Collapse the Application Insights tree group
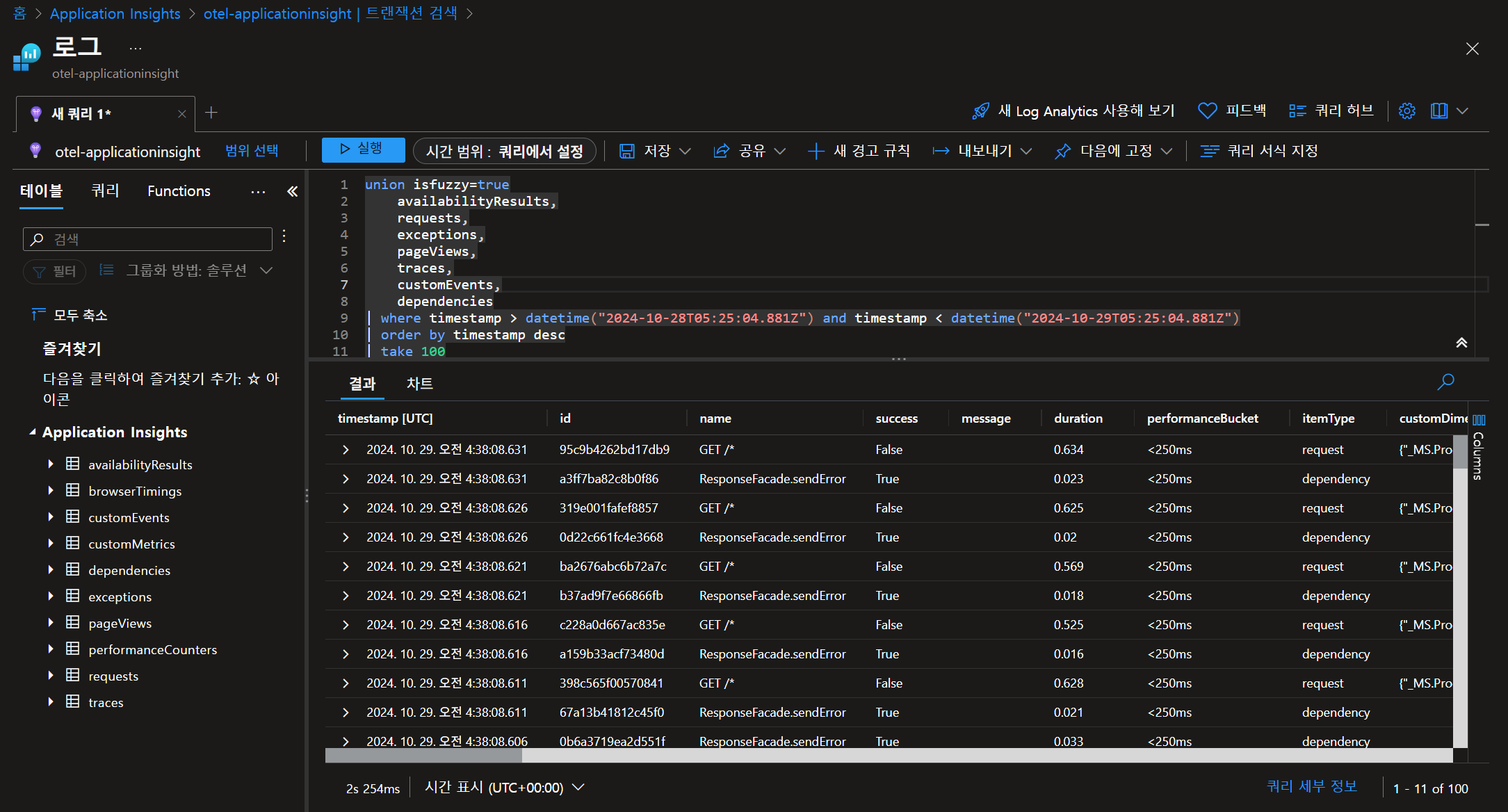This screenshot has height=812, width=1508. [x=33, y=432]
